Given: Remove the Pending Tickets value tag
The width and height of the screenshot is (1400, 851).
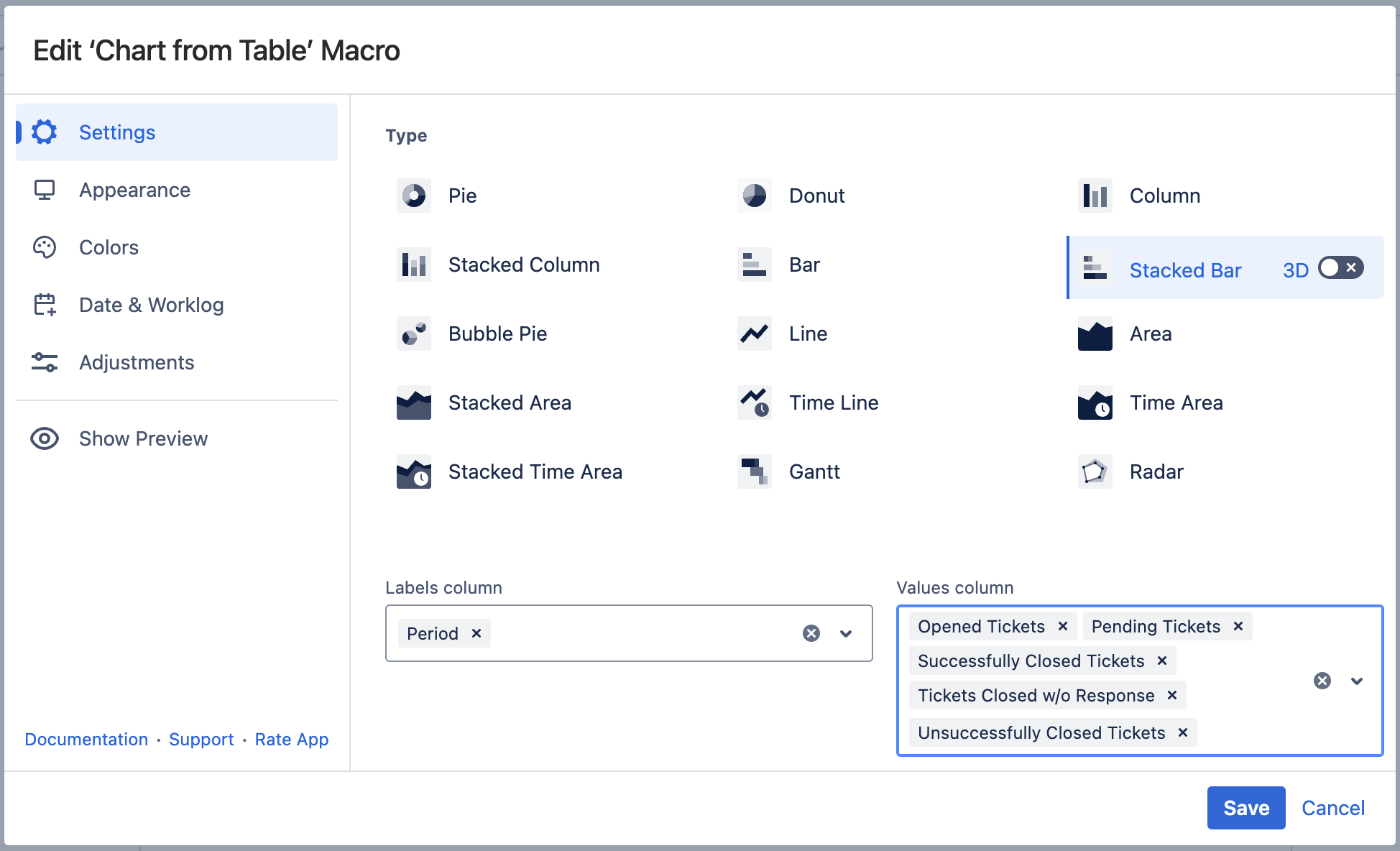Looking at the screenshot, I should [x=1238, y=626].
